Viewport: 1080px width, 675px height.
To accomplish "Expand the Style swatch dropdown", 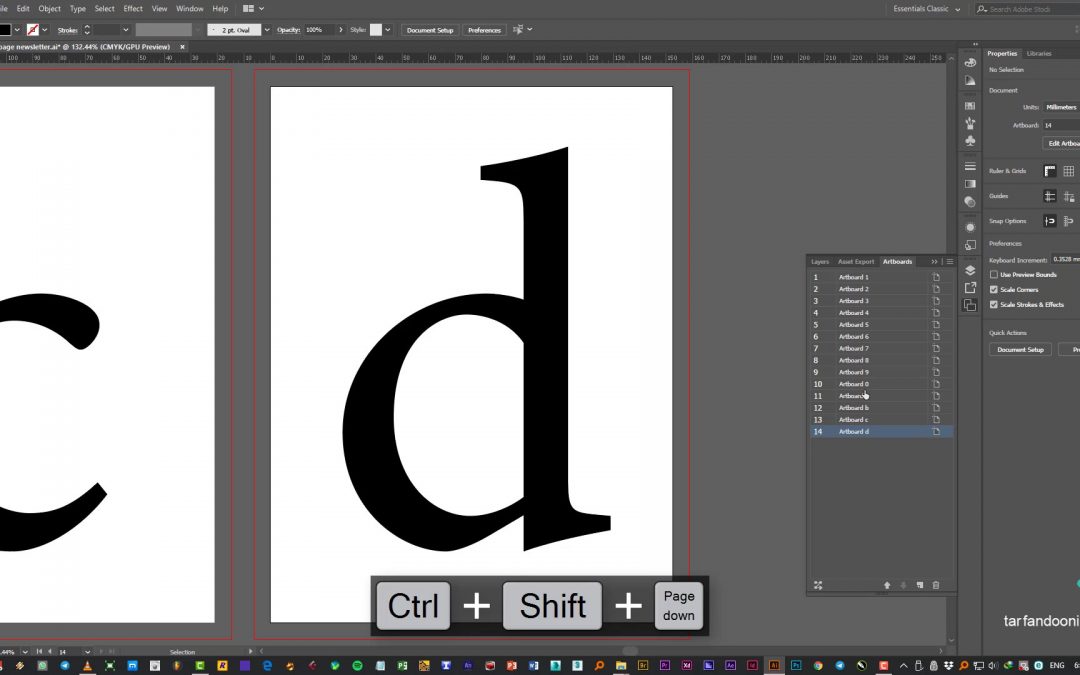I will point(388,30).
